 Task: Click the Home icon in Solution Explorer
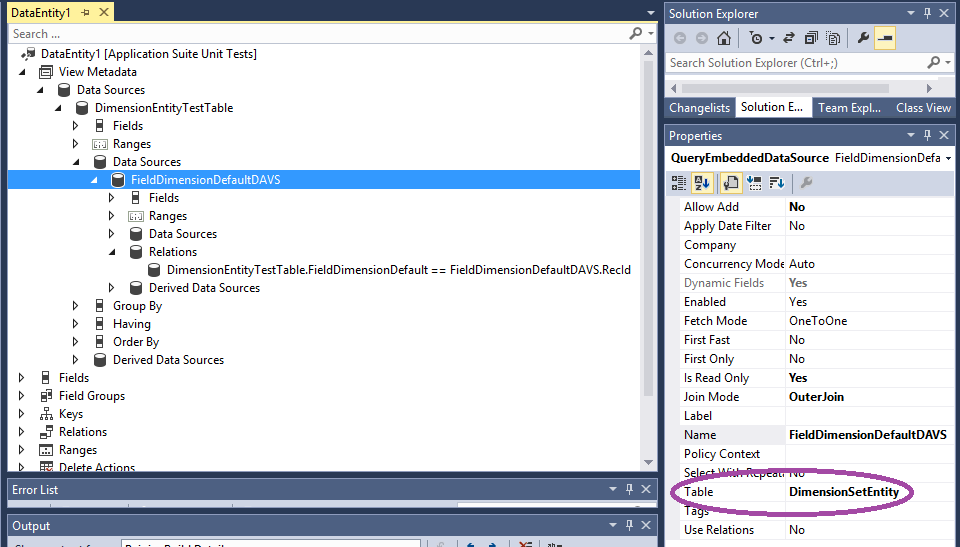(x=724, y=38)
